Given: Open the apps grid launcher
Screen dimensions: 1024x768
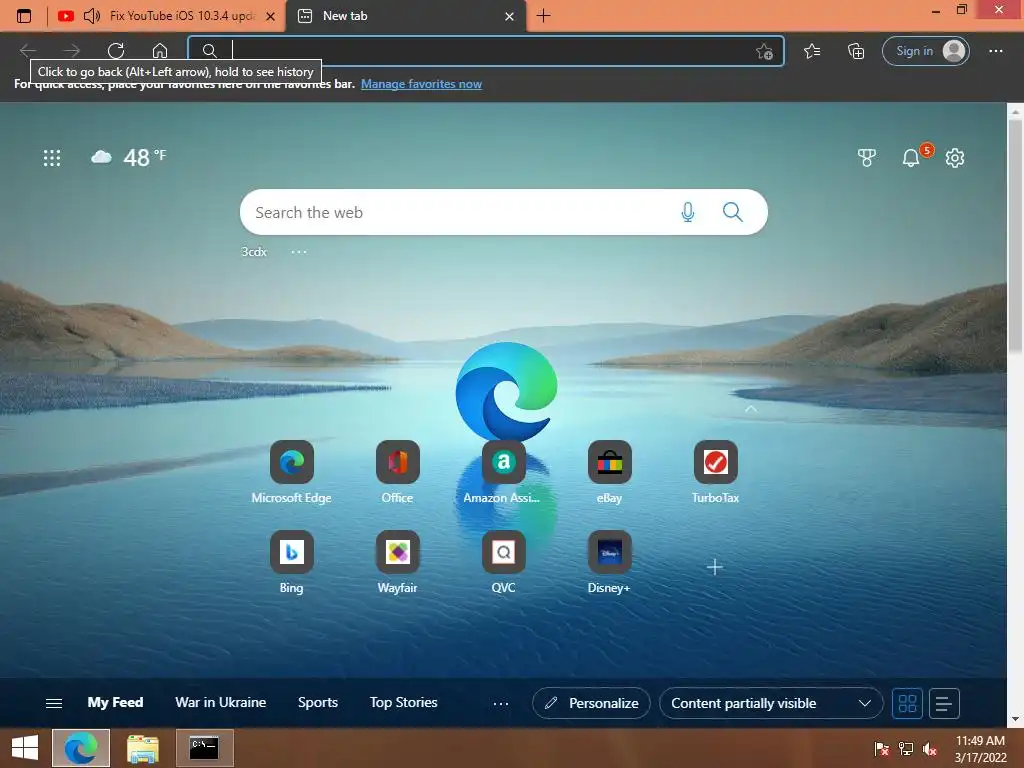Looking at the screenshot, I should (x=52, y=157).
